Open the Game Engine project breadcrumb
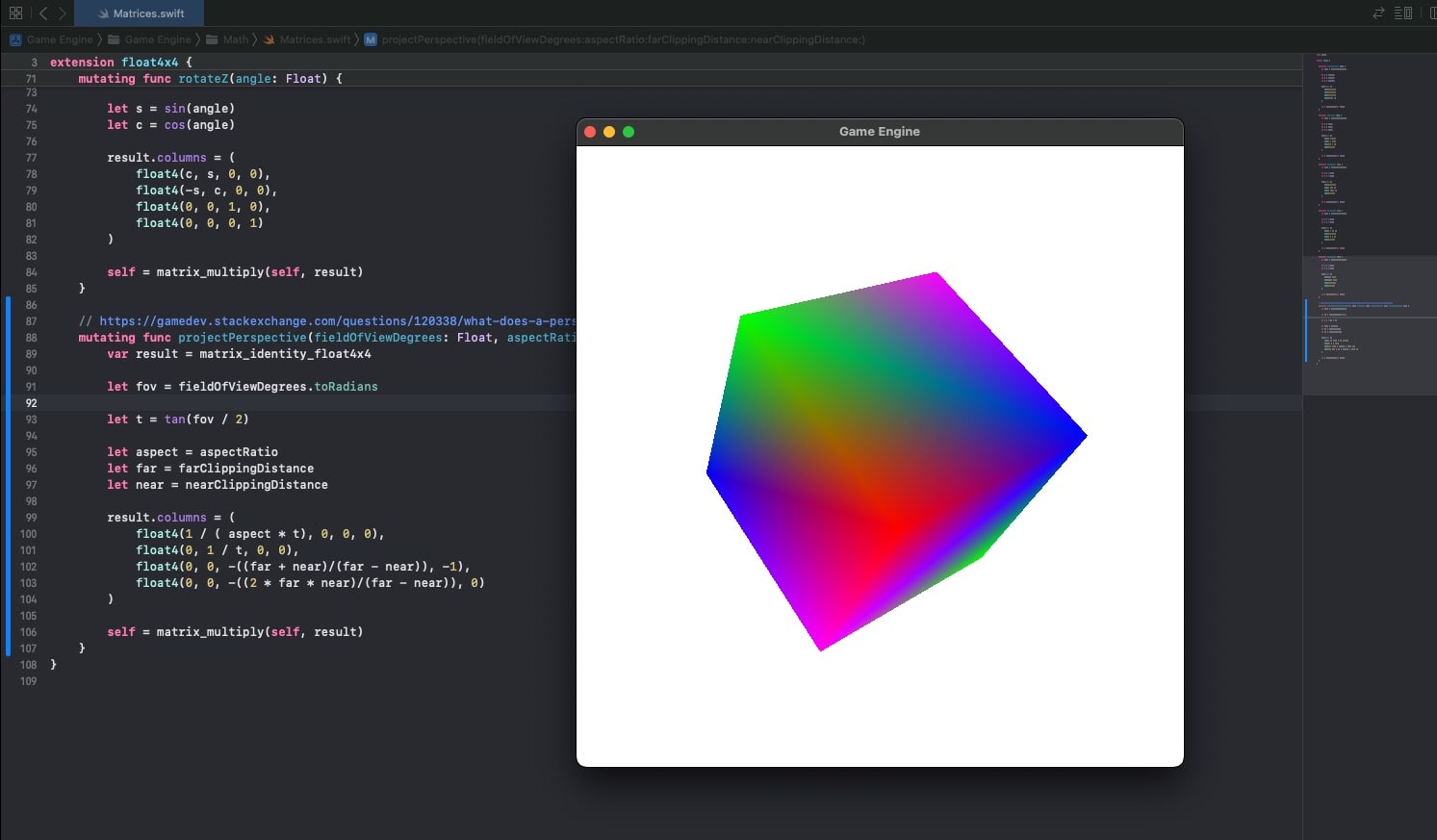 point(60,39)
